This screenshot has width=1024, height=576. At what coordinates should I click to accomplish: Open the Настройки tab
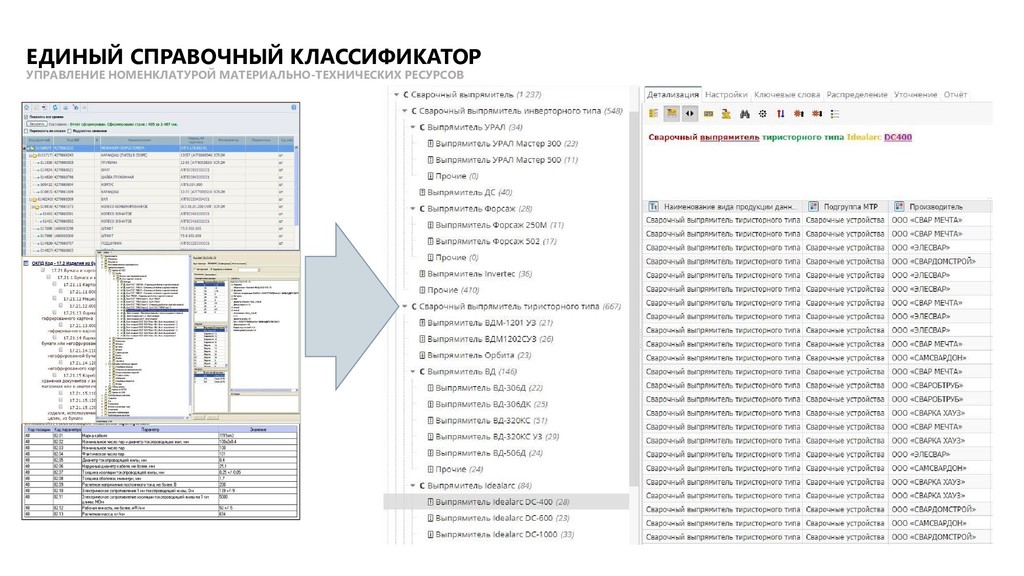[x=726, y=95]
